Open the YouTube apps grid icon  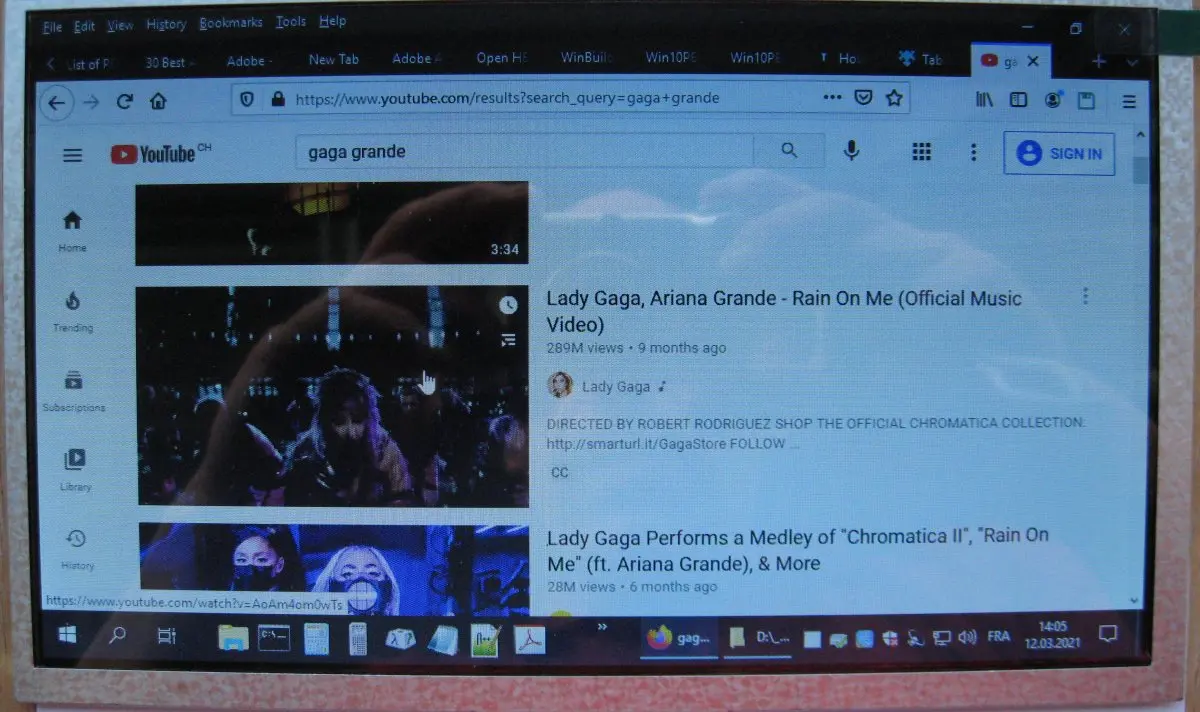(922, 152)
